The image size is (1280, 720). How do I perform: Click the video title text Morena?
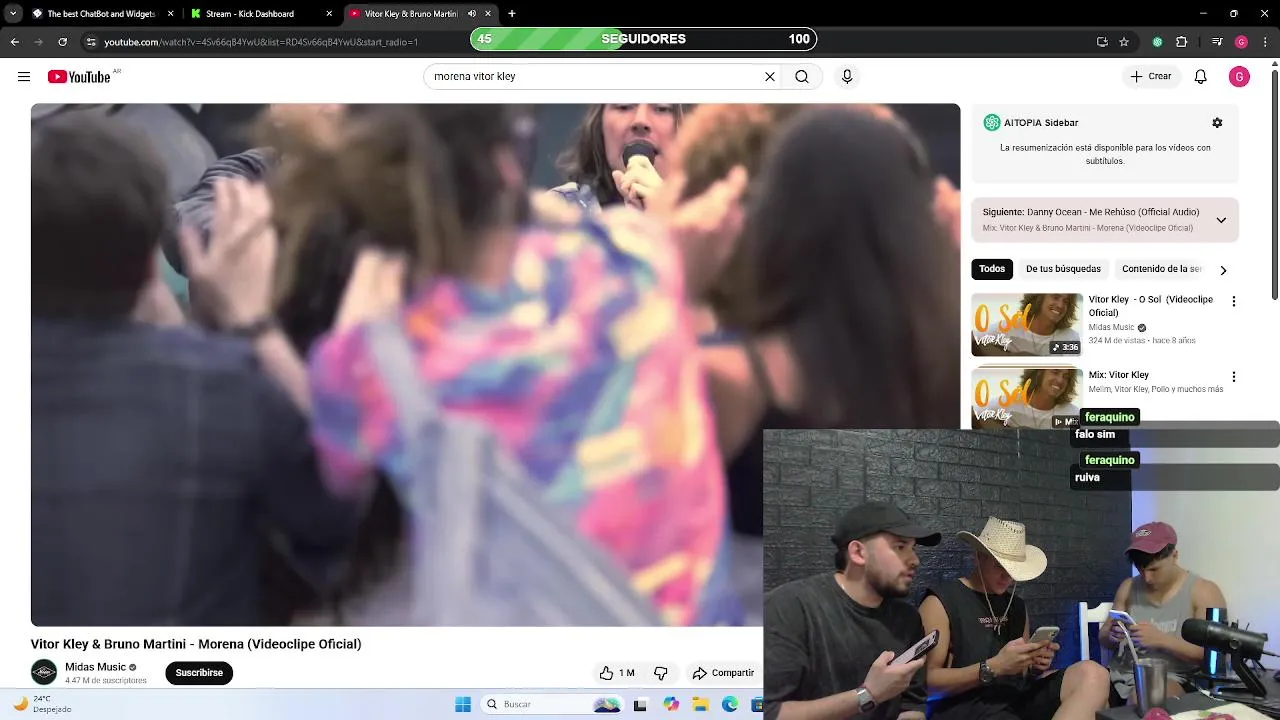pos(196,644)
